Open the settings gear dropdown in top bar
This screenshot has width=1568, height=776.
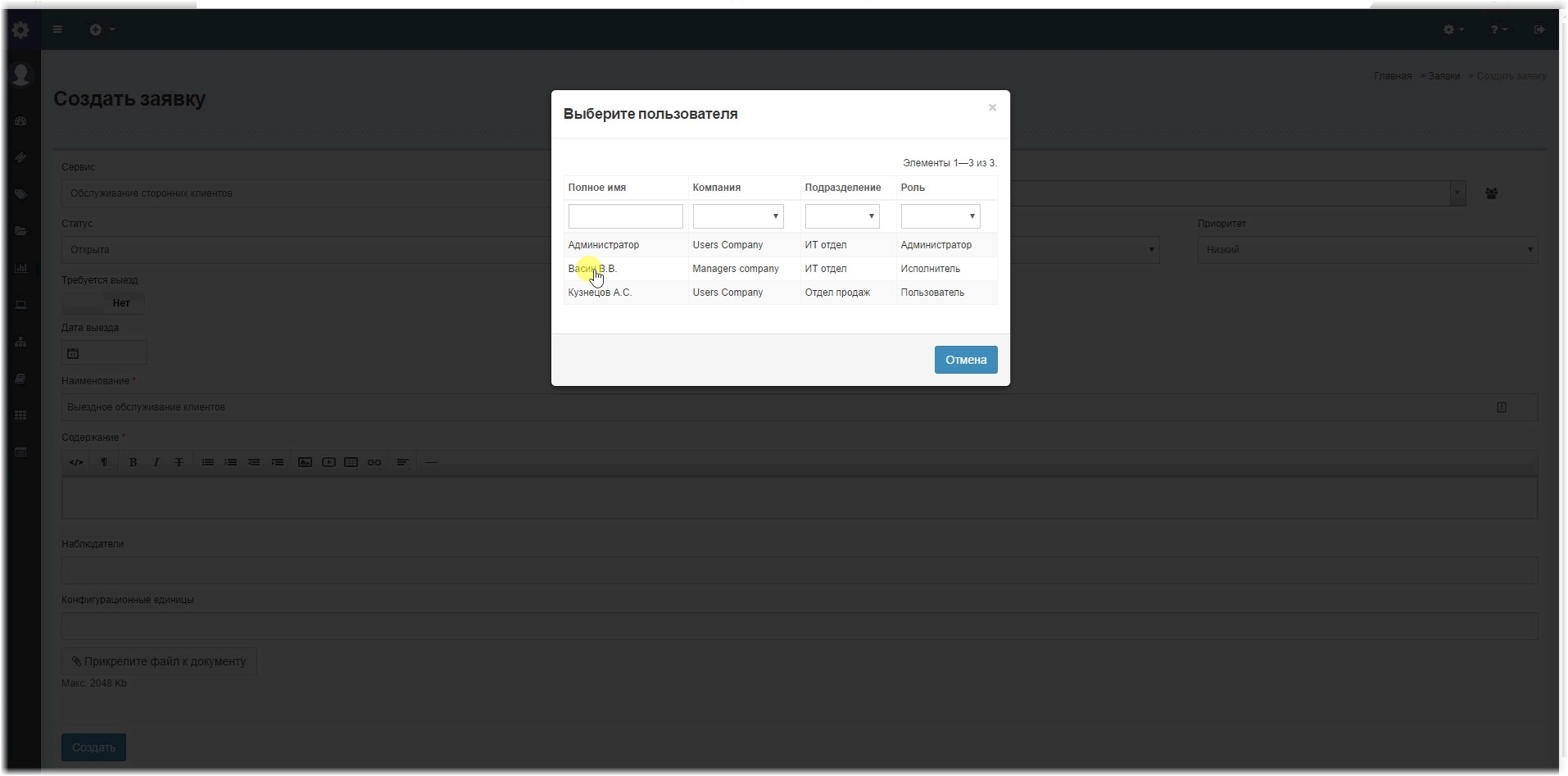(x=1453, y=29)
